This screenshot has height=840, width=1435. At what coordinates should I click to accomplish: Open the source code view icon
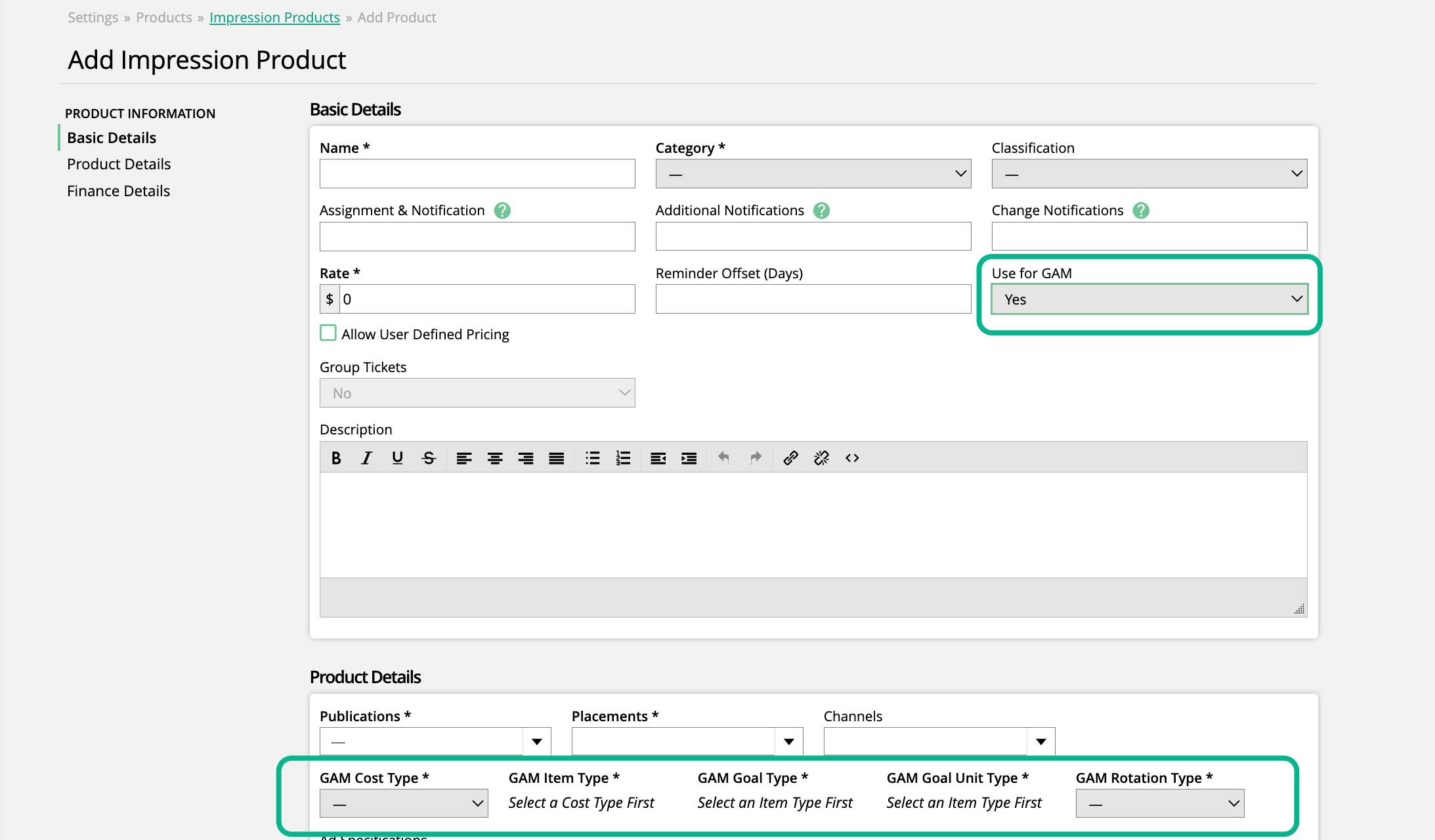pos(852,458)
